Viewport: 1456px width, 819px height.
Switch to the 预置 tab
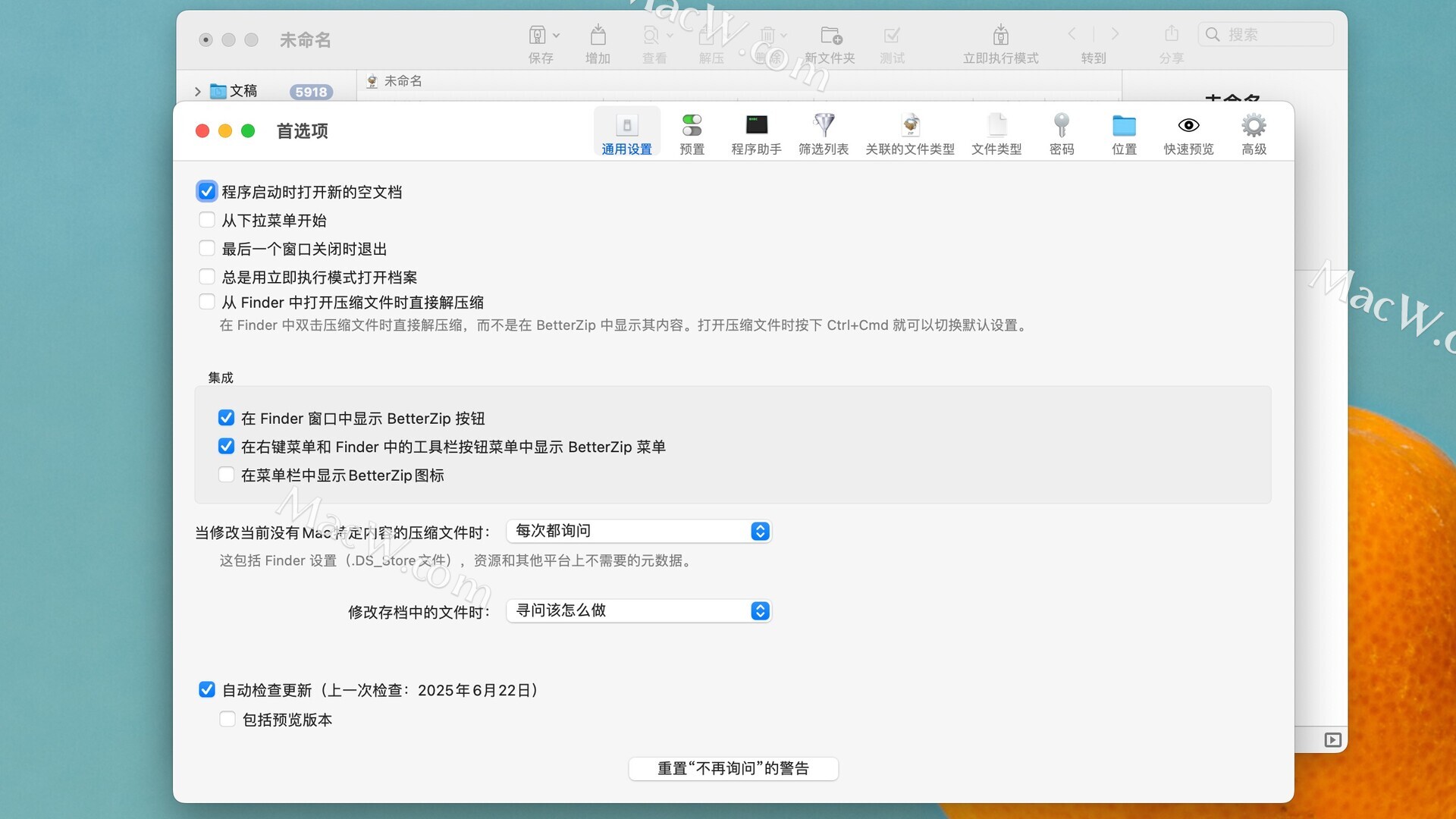click(692, 133)
